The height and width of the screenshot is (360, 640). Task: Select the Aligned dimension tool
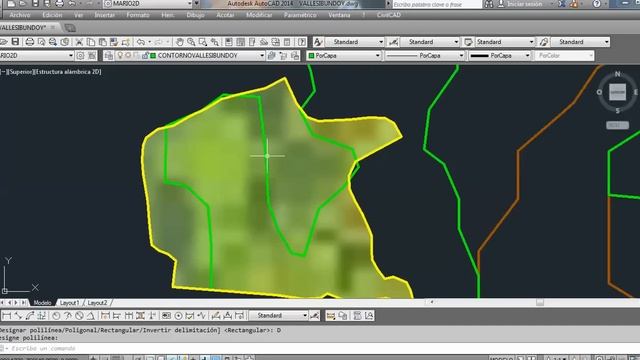(x=18, y=316)
